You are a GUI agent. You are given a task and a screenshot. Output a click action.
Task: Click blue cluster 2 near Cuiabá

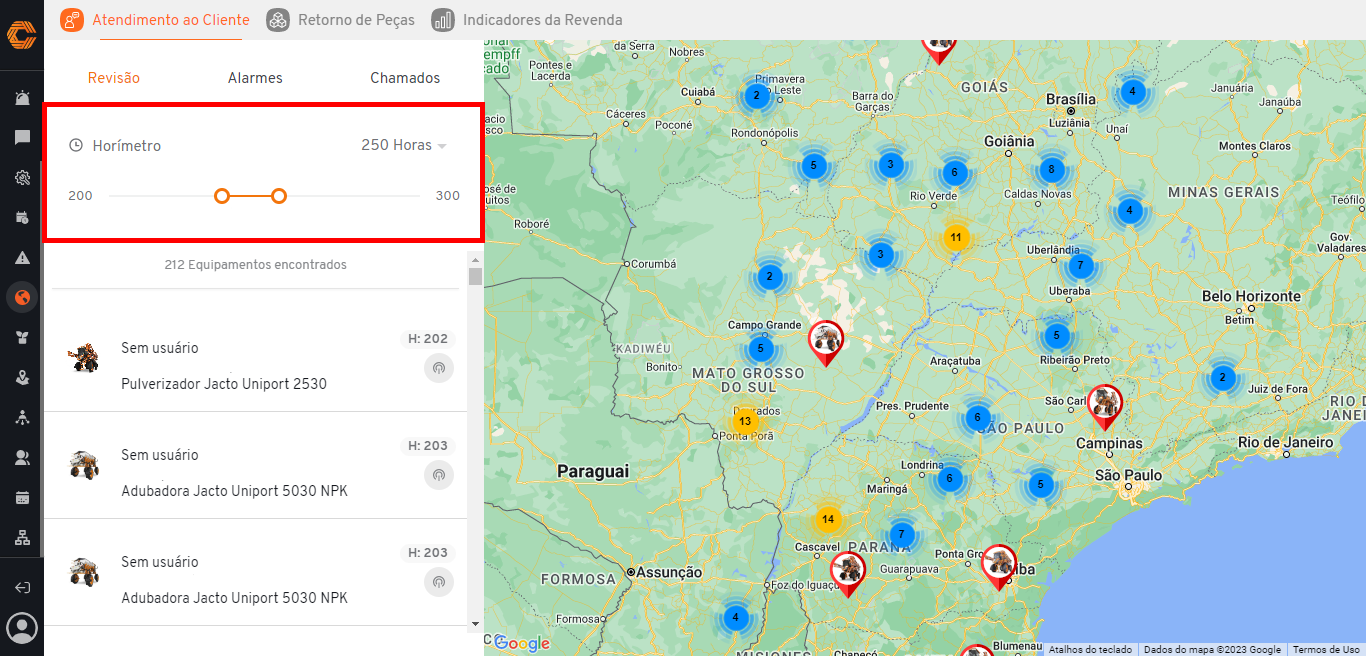[x=757, y=96]
